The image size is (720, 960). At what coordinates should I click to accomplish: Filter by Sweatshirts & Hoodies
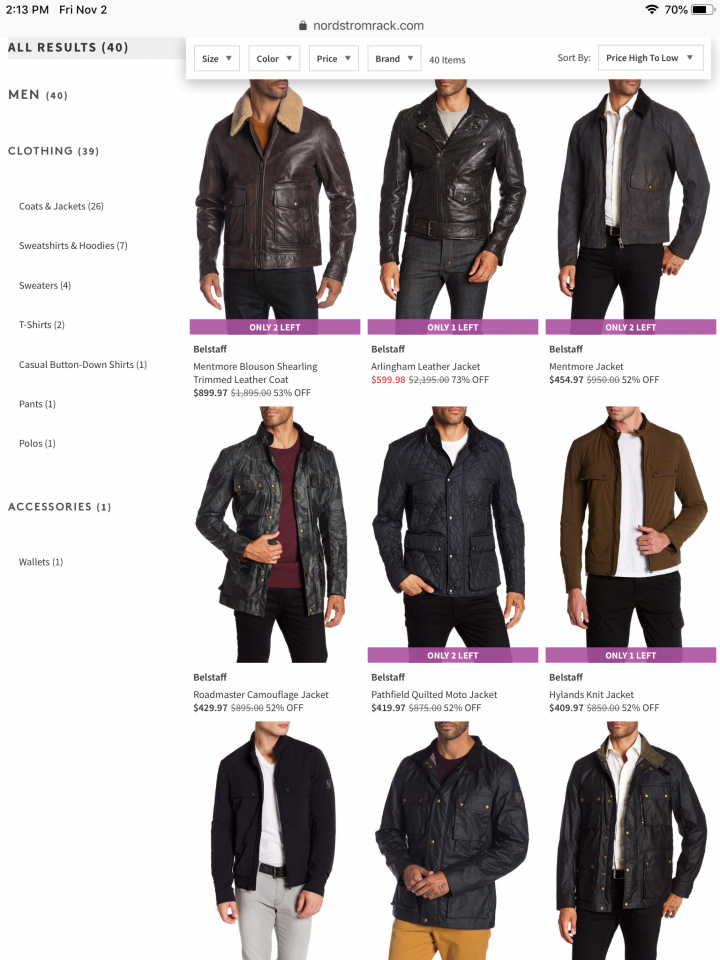pyautogui.click(x=73, y=246)
